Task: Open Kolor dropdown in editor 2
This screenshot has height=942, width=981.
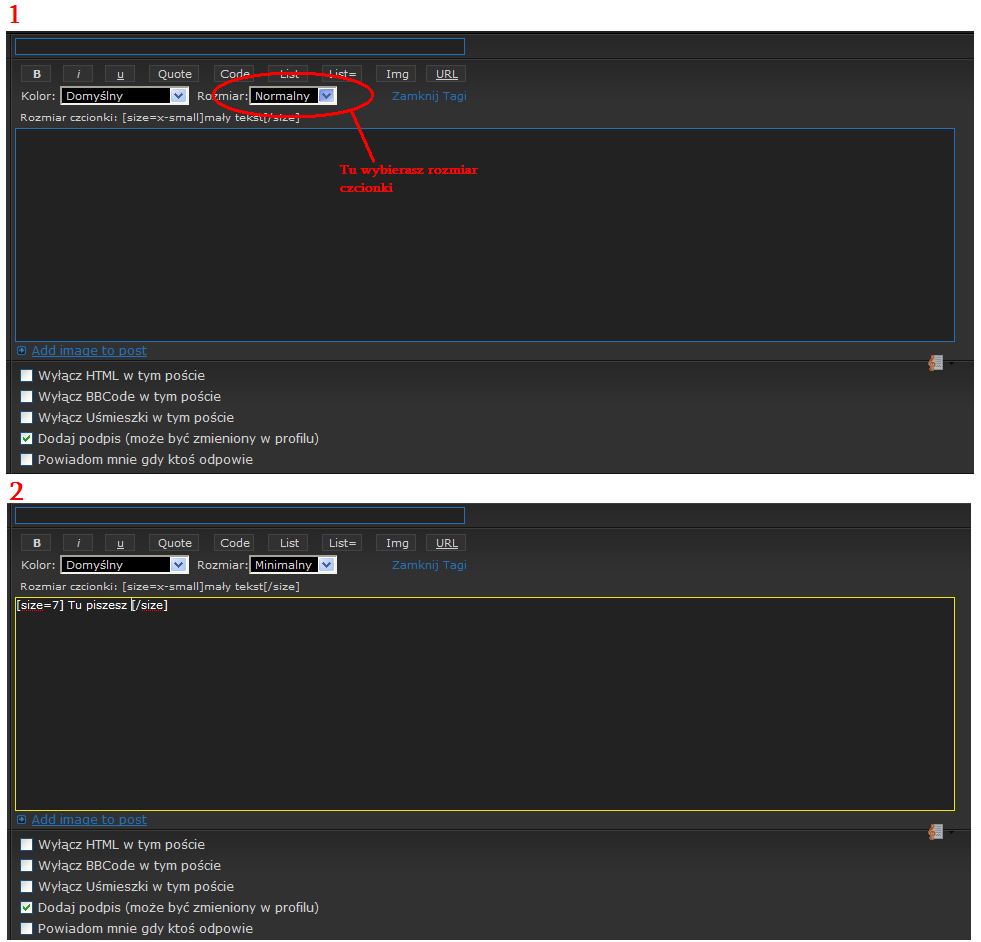Action: pos(124,565)
